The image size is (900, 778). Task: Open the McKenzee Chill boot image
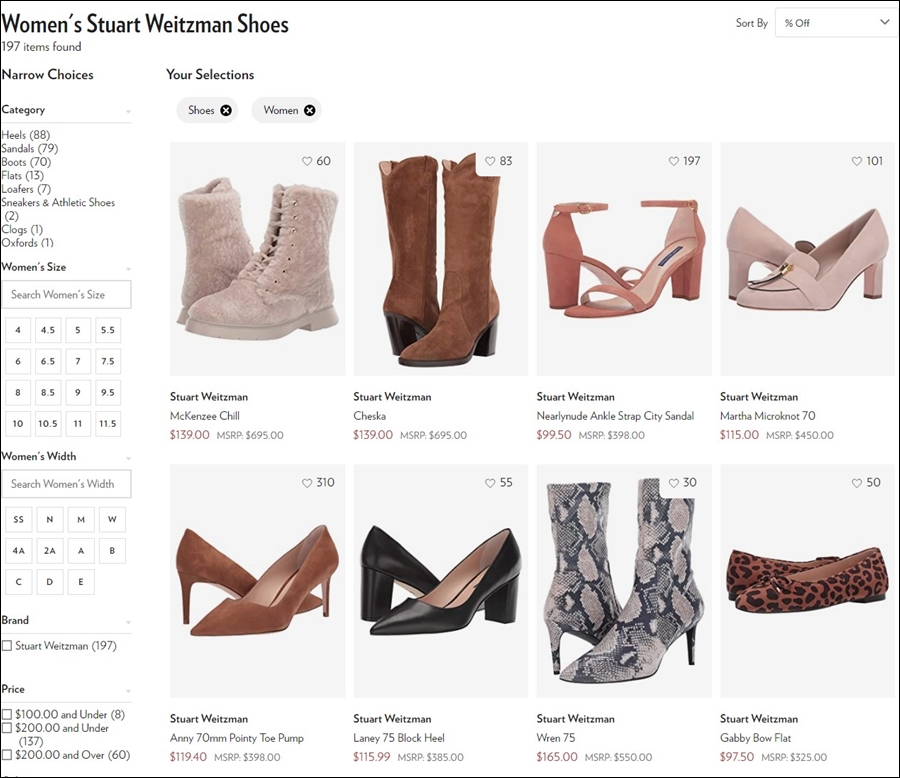pyautogui.click(x=258, y=259)
